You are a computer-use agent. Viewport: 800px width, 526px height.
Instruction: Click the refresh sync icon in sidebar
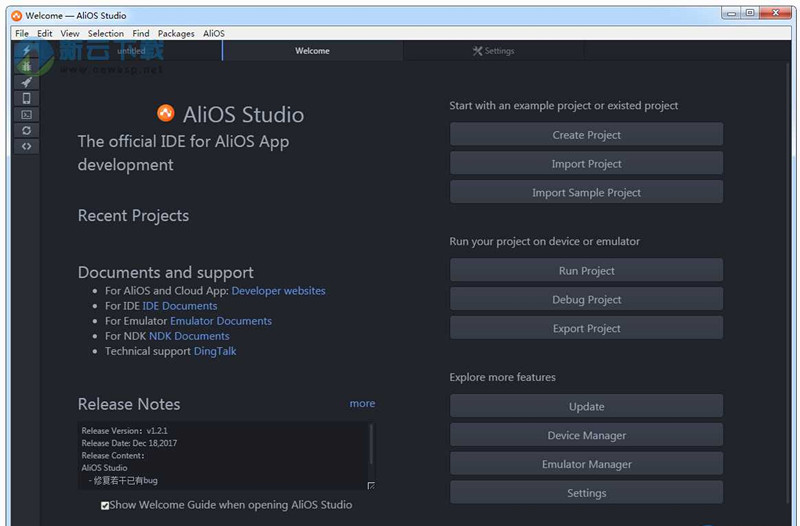pyautogui.click(x=26, y=131)
